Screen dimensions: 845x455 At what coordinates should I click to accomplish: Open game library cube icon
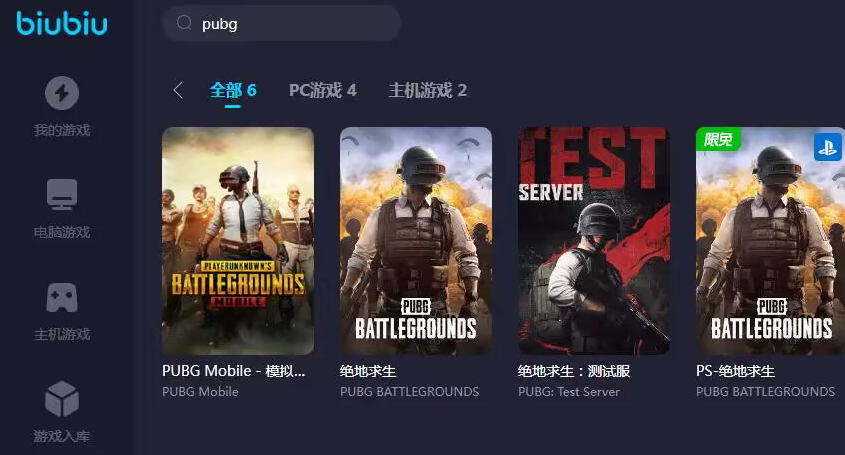[x=62, y=399]
